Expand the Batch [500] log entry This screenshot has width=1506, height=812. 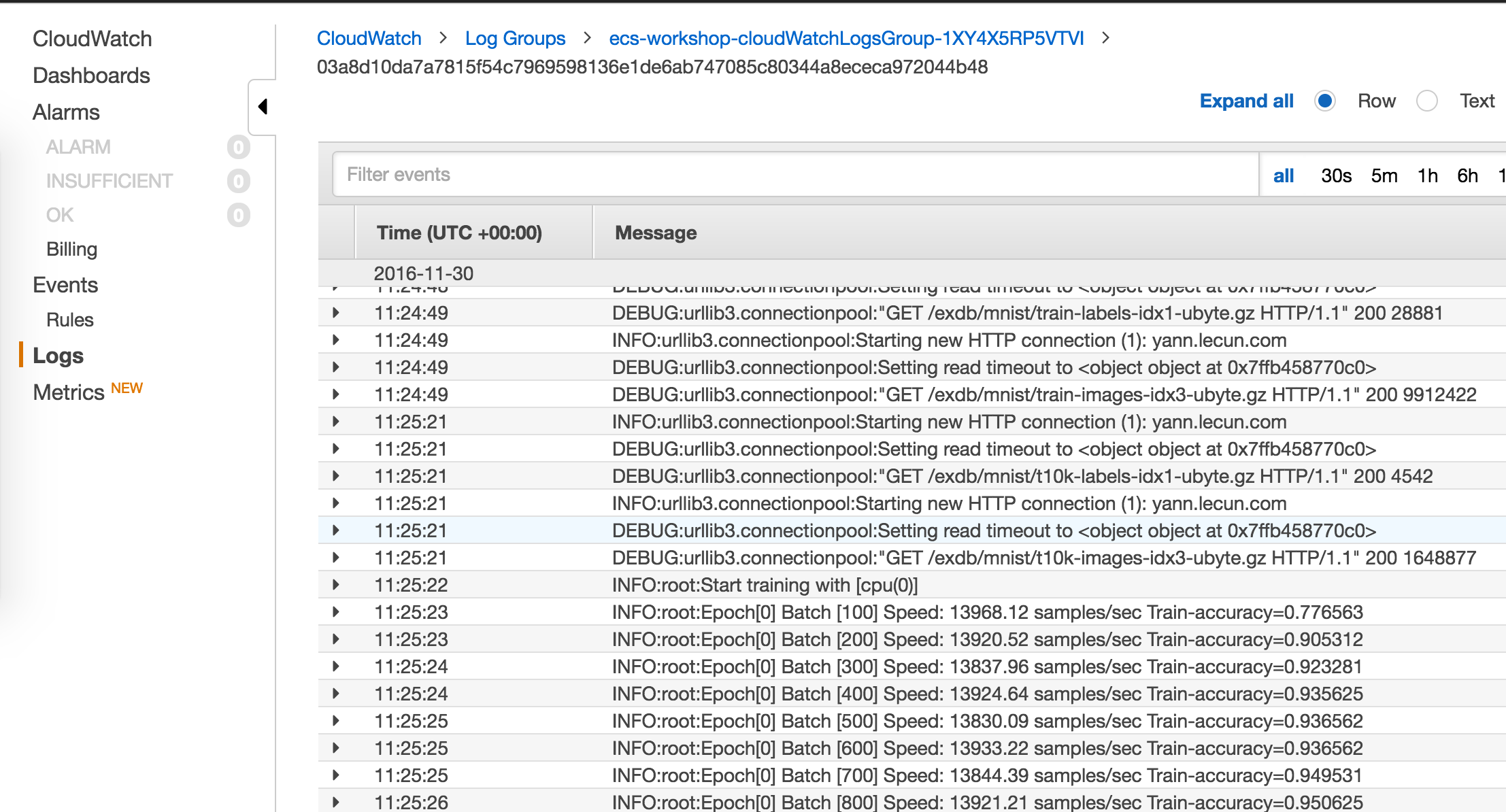coord(335,721)
